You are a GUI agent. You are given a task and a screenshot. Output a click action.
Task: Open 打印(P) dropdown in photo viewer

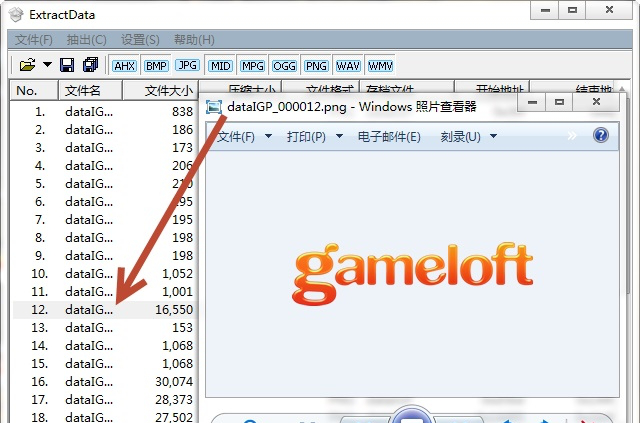click(x=314, y=136)
